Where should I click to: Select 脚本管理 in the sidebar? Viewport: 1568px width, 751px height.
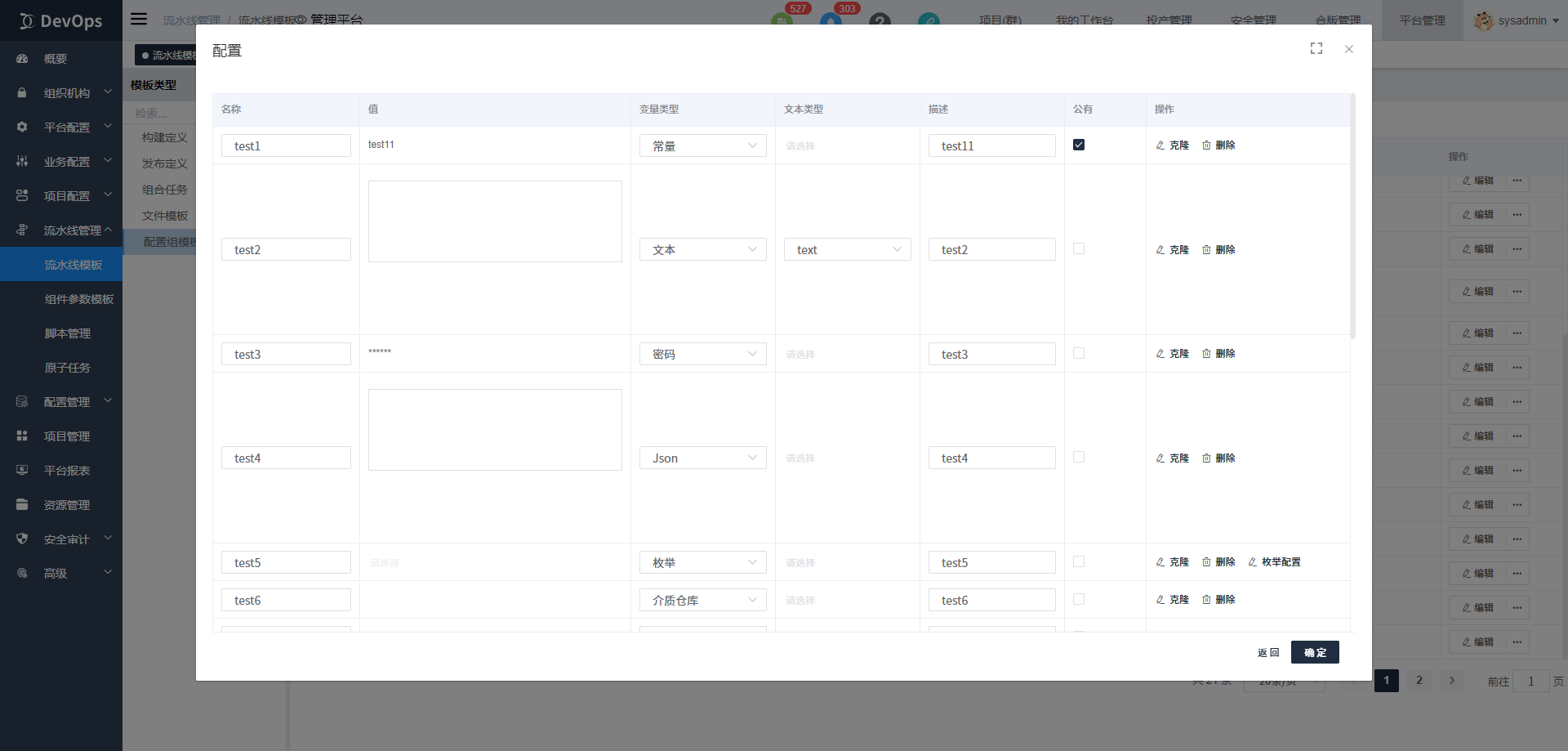(61, 333)
